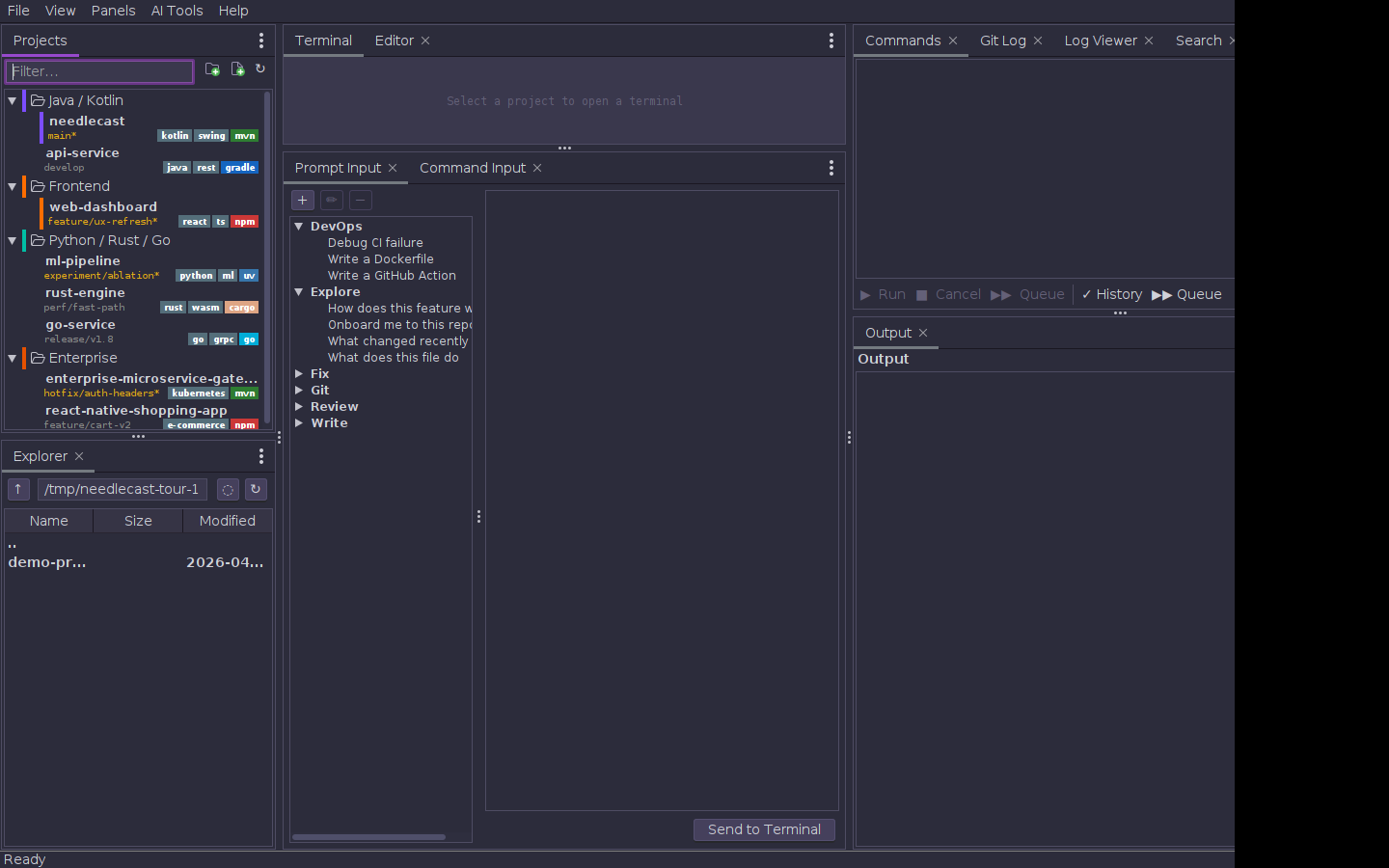Click the prompt text editing area
This screenshot has height=868, width=1389.
point(662,501)
